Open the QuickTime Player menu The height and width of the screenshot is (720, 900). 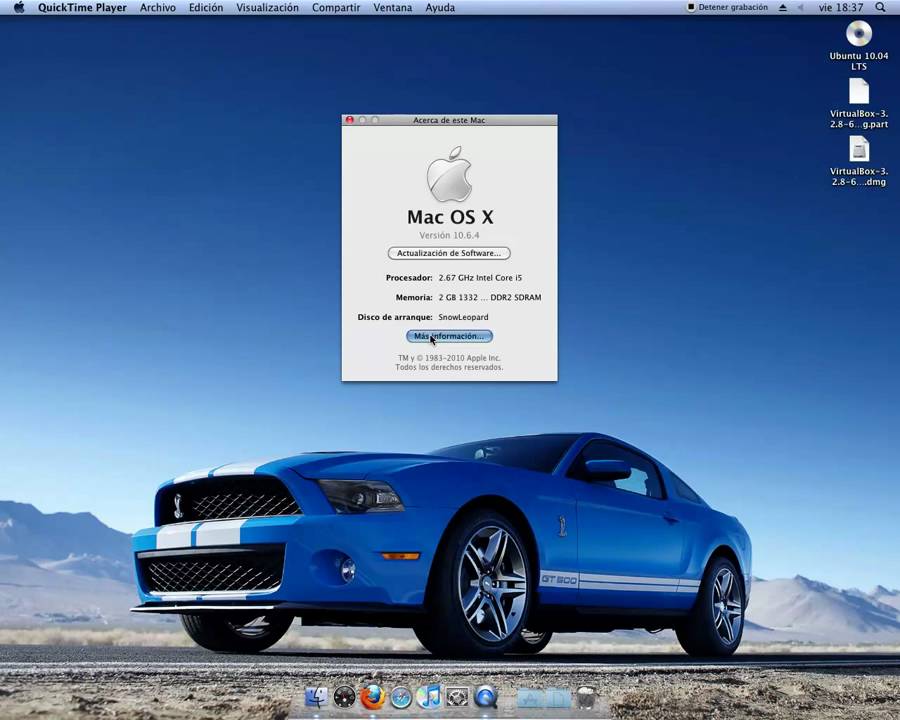[82, 7]
